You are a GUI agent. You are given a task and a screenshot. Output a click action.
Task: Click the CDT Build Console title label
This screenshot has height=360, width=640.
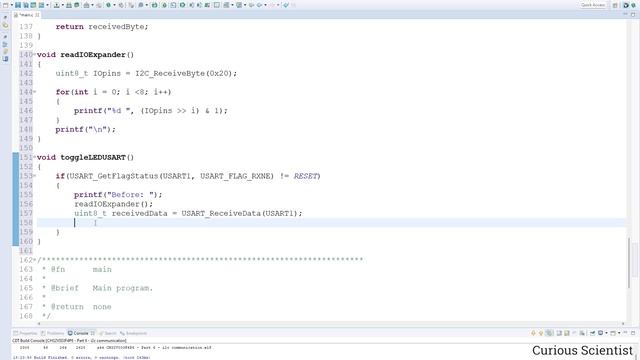point(69,340)
